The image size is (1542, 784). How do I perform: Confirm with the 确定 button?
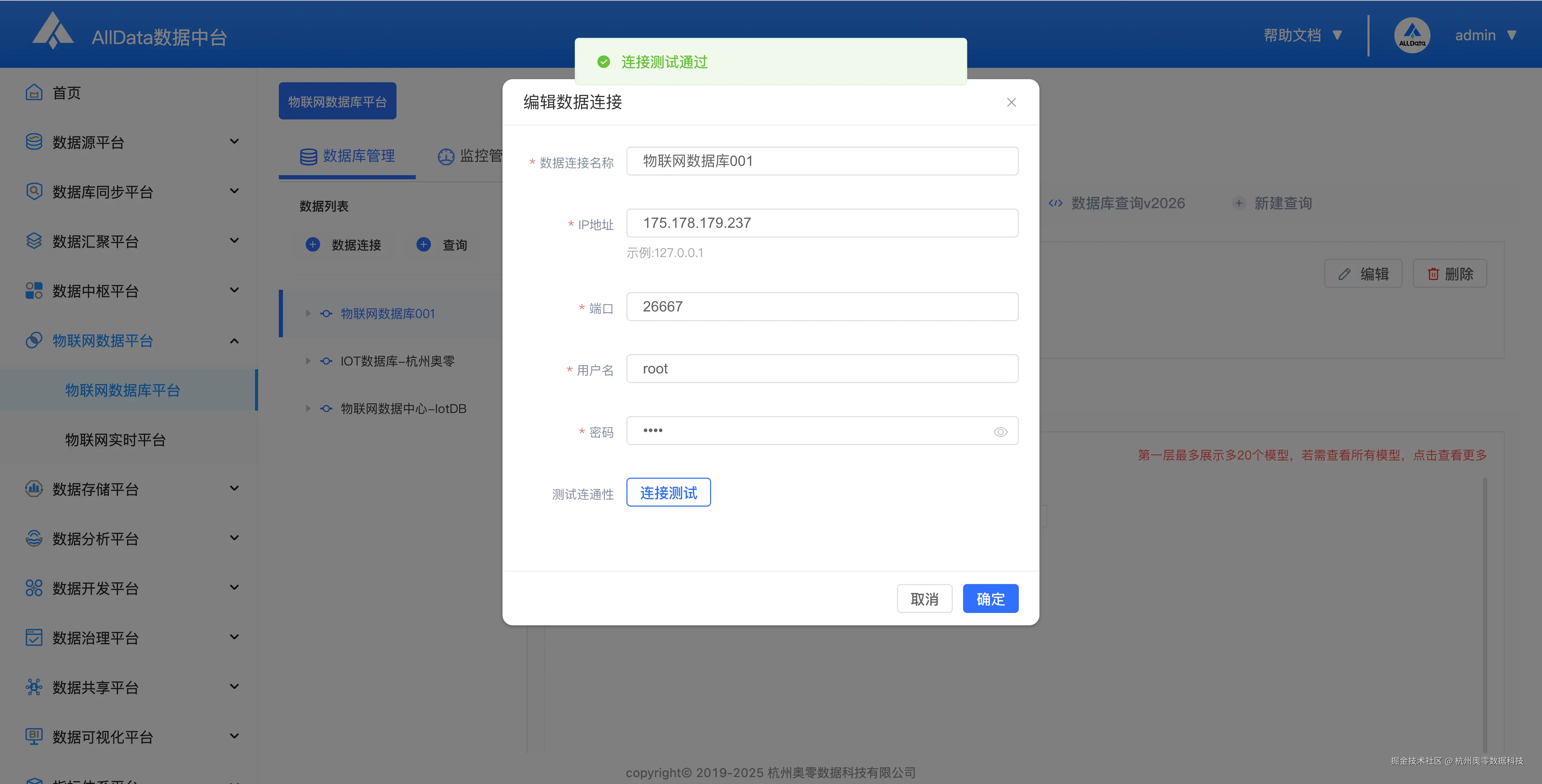[x=990, y=598]
